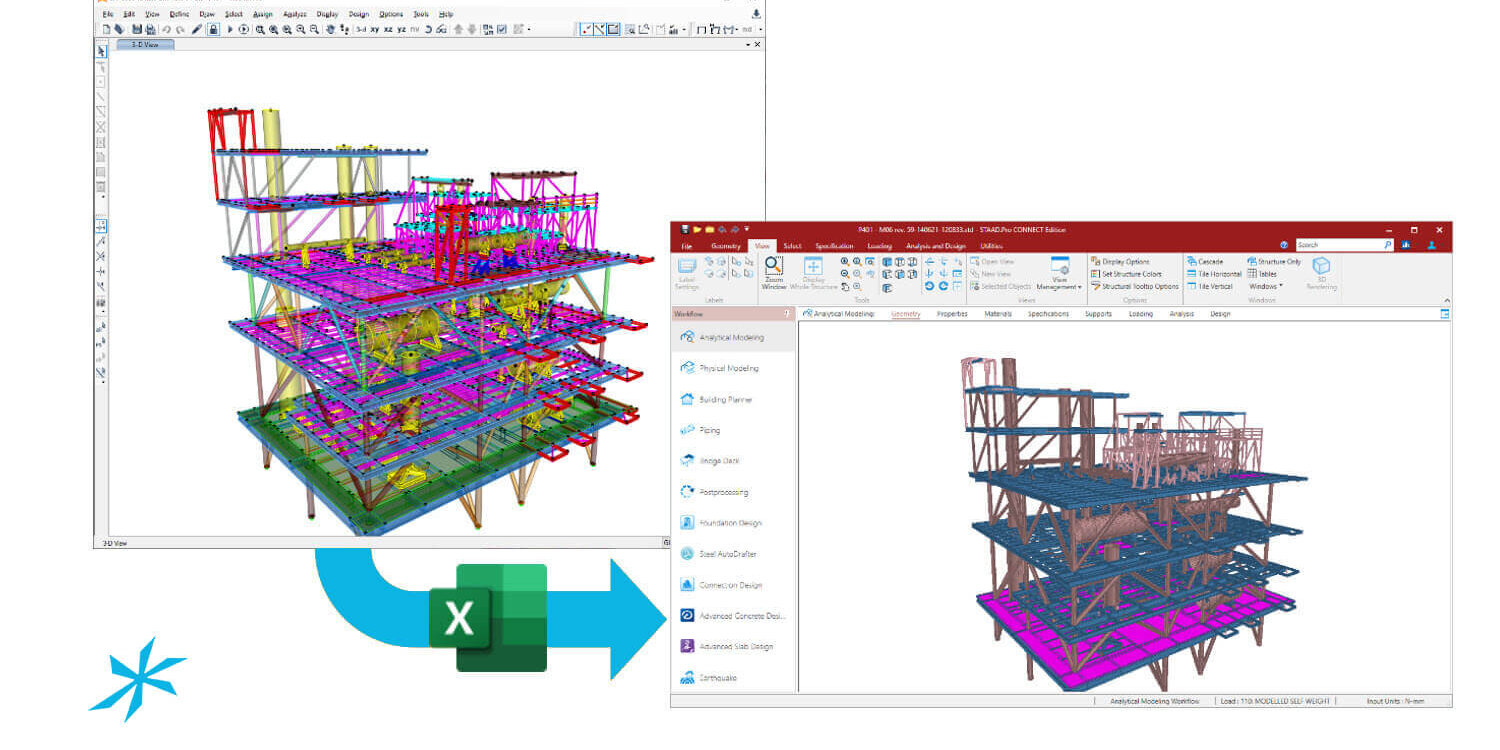This screenshot has height=750, width=1500.
Task: Open Geometry ribbon tab in STAAD.Pro
Action: [726, 245]
